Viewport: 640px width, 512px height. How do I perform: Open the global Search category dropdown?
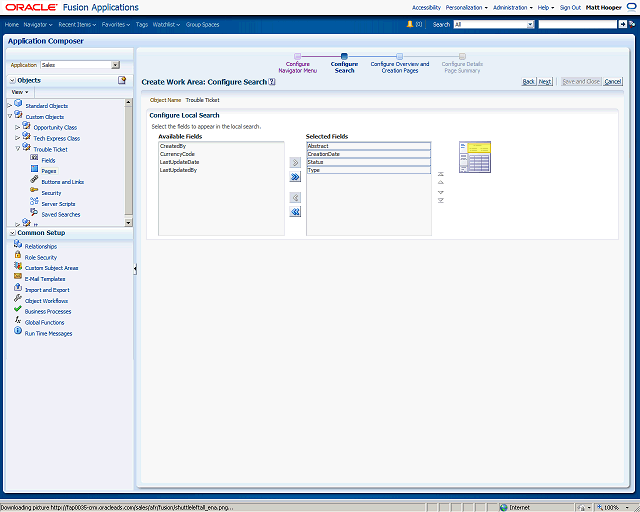(530, 24)
